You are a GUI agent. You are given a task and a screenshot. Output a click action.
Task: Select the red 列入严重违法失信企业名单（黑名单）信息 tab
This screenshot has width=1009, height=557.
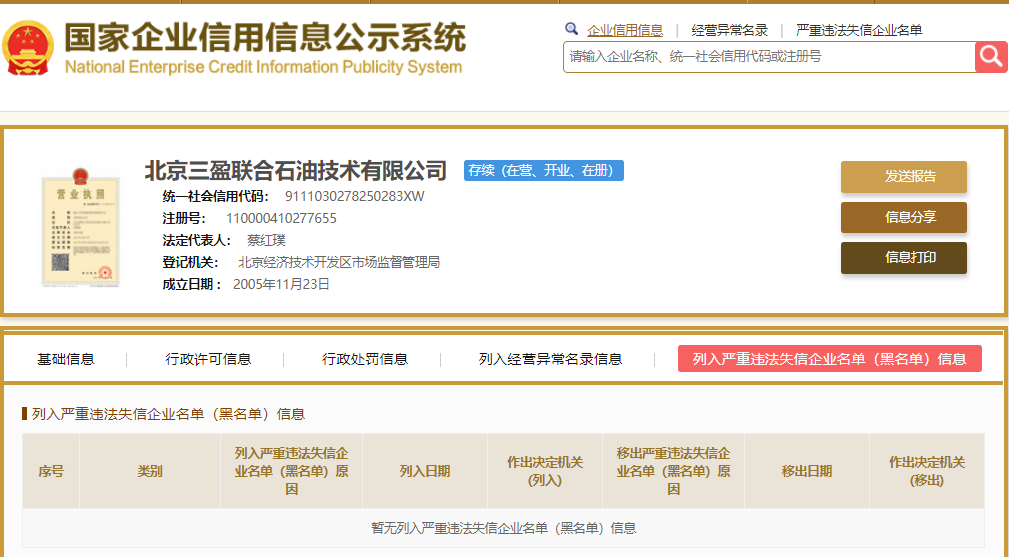[x=829, y=359]
